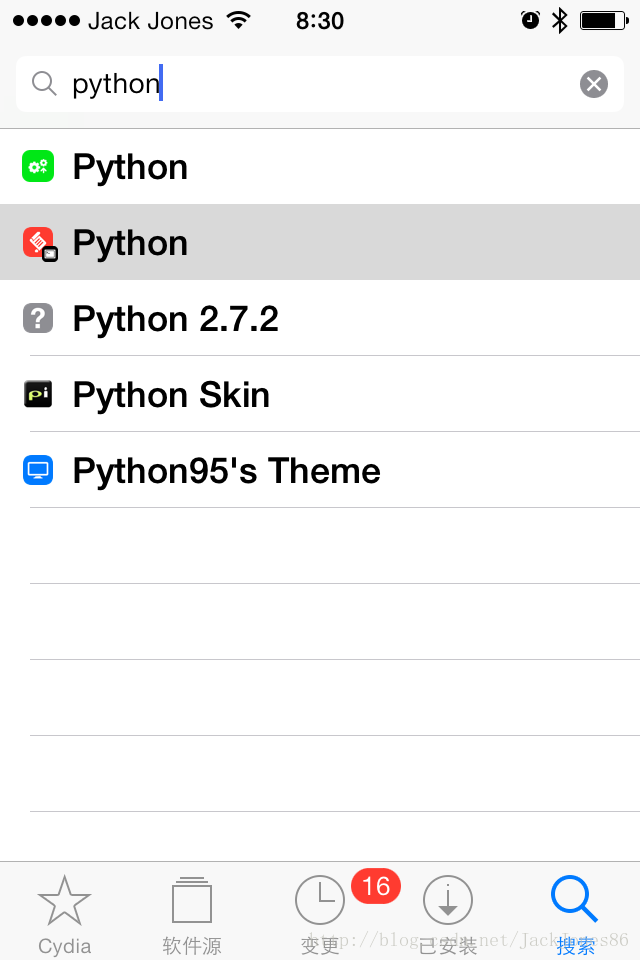Open the highlighted Python result row
This screenshot has width=640, height=960.
click(320, 242)
